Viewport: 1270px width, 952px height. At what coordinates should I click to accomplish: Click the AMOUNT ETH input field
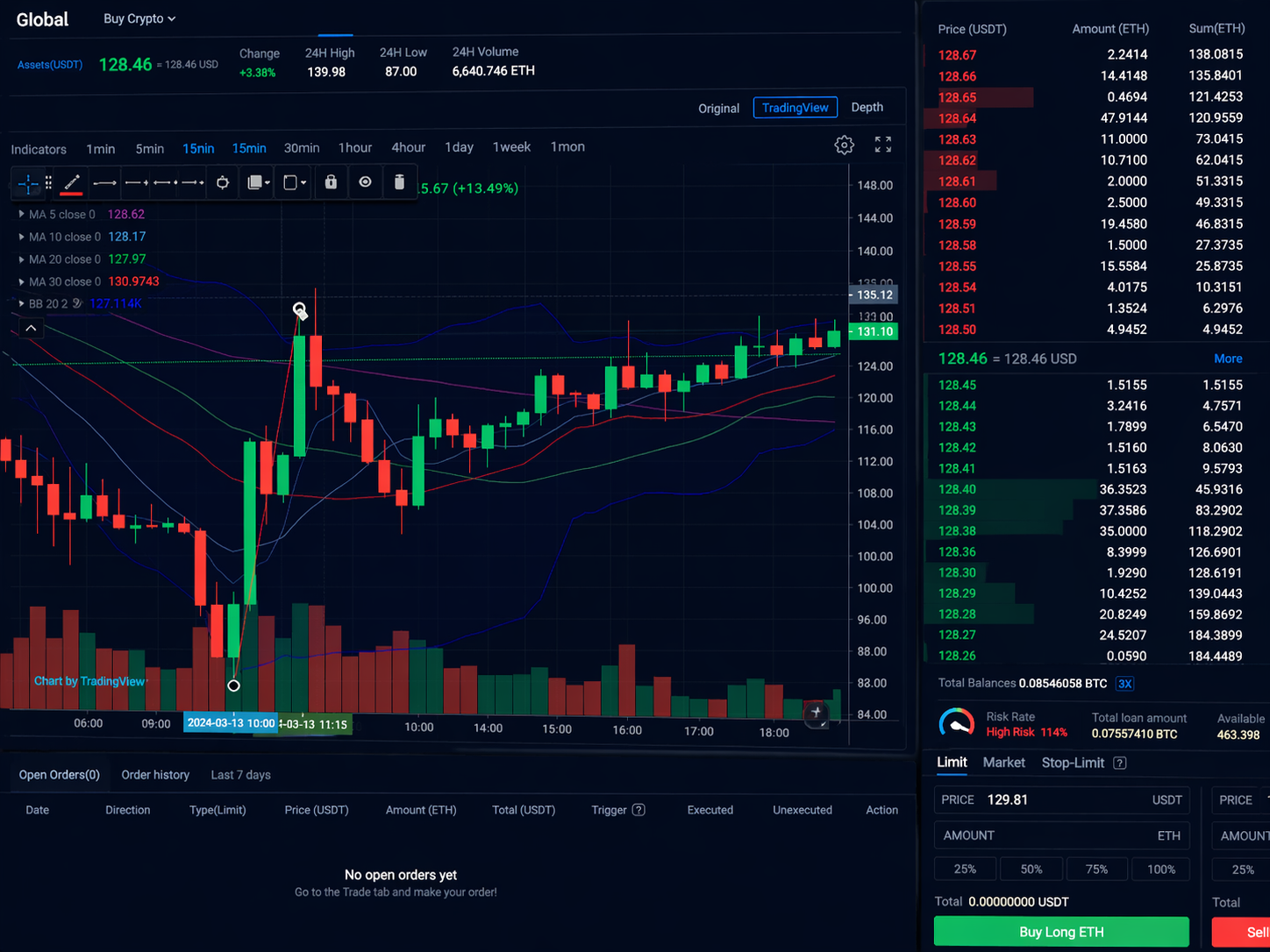pos(1061,835)
